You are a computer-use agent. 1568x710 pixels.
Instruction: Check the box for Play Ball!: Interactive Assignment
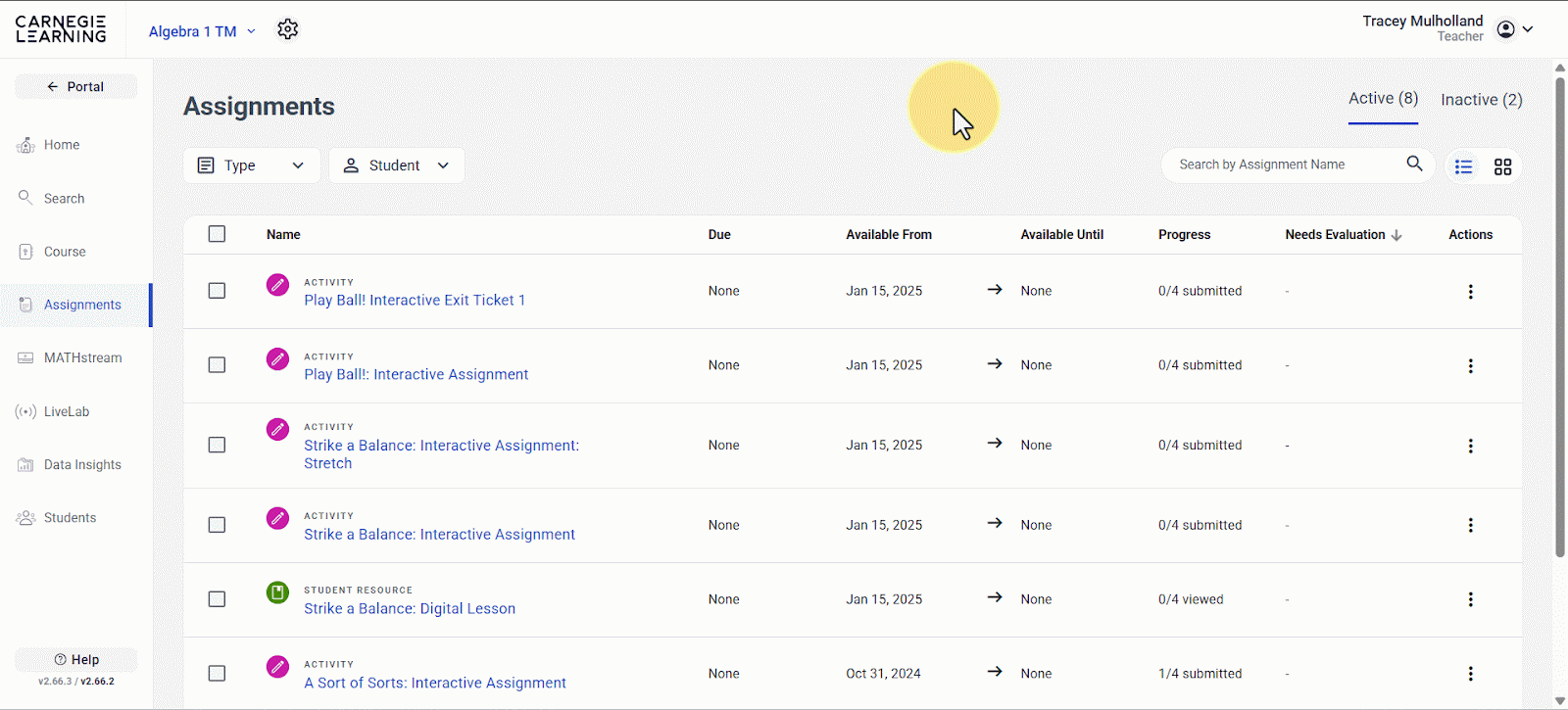coord(217,365)
